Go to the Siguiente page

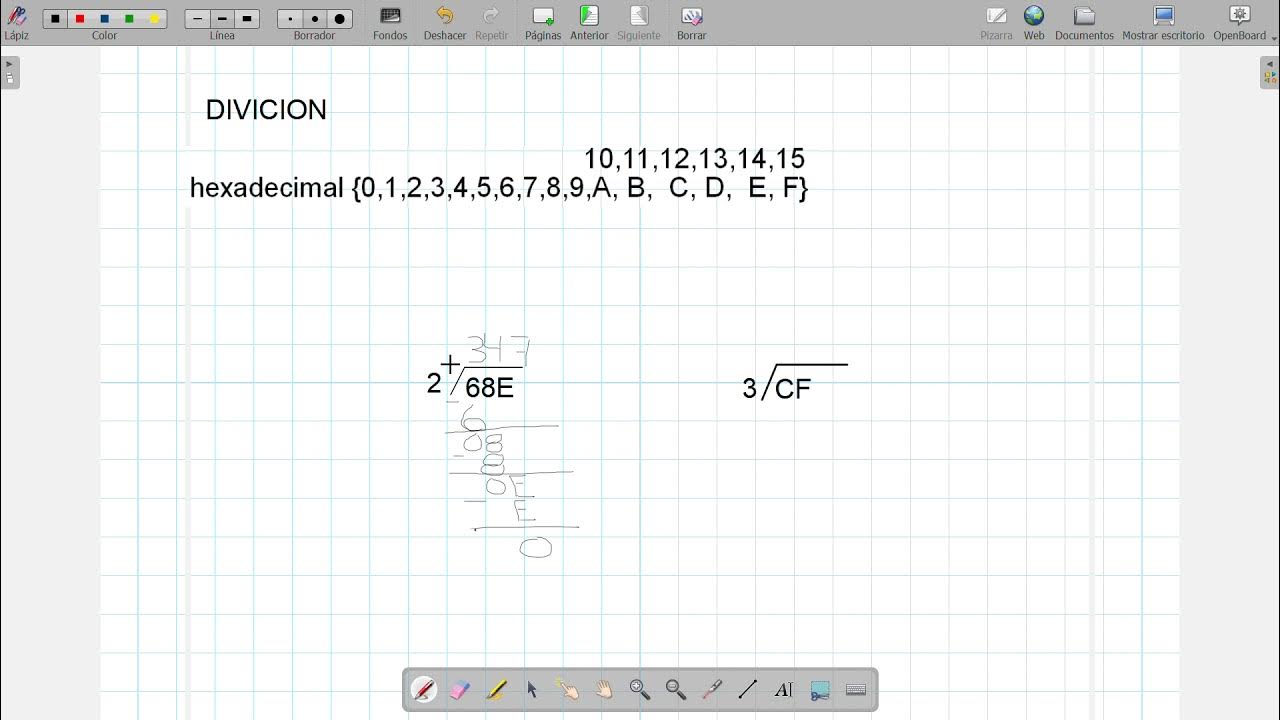point(638,22)
